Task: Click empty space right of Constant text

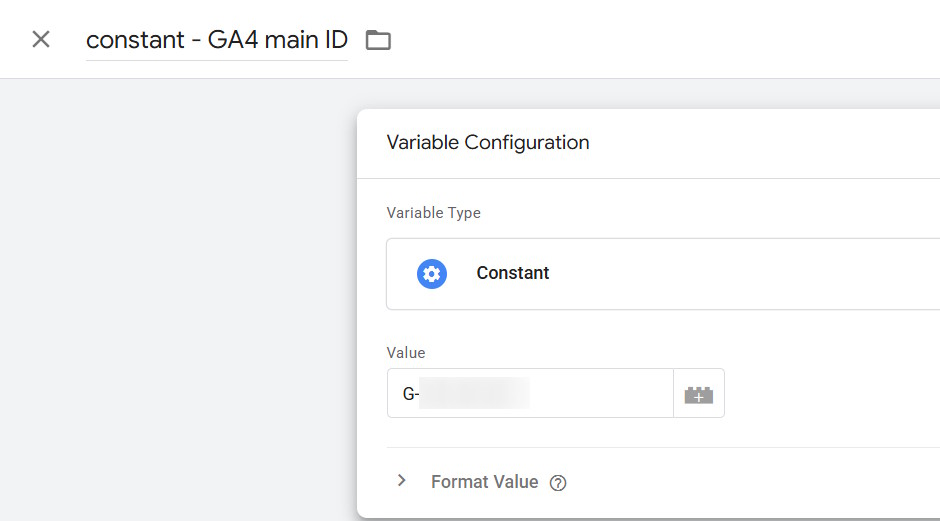Action: tap(743, 274)
